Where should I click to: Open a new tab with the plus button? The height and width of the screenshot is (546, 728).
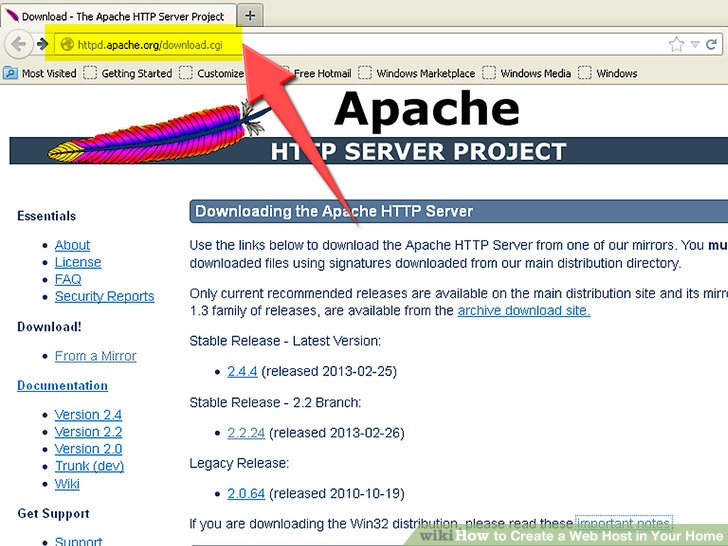pos(250,15)
